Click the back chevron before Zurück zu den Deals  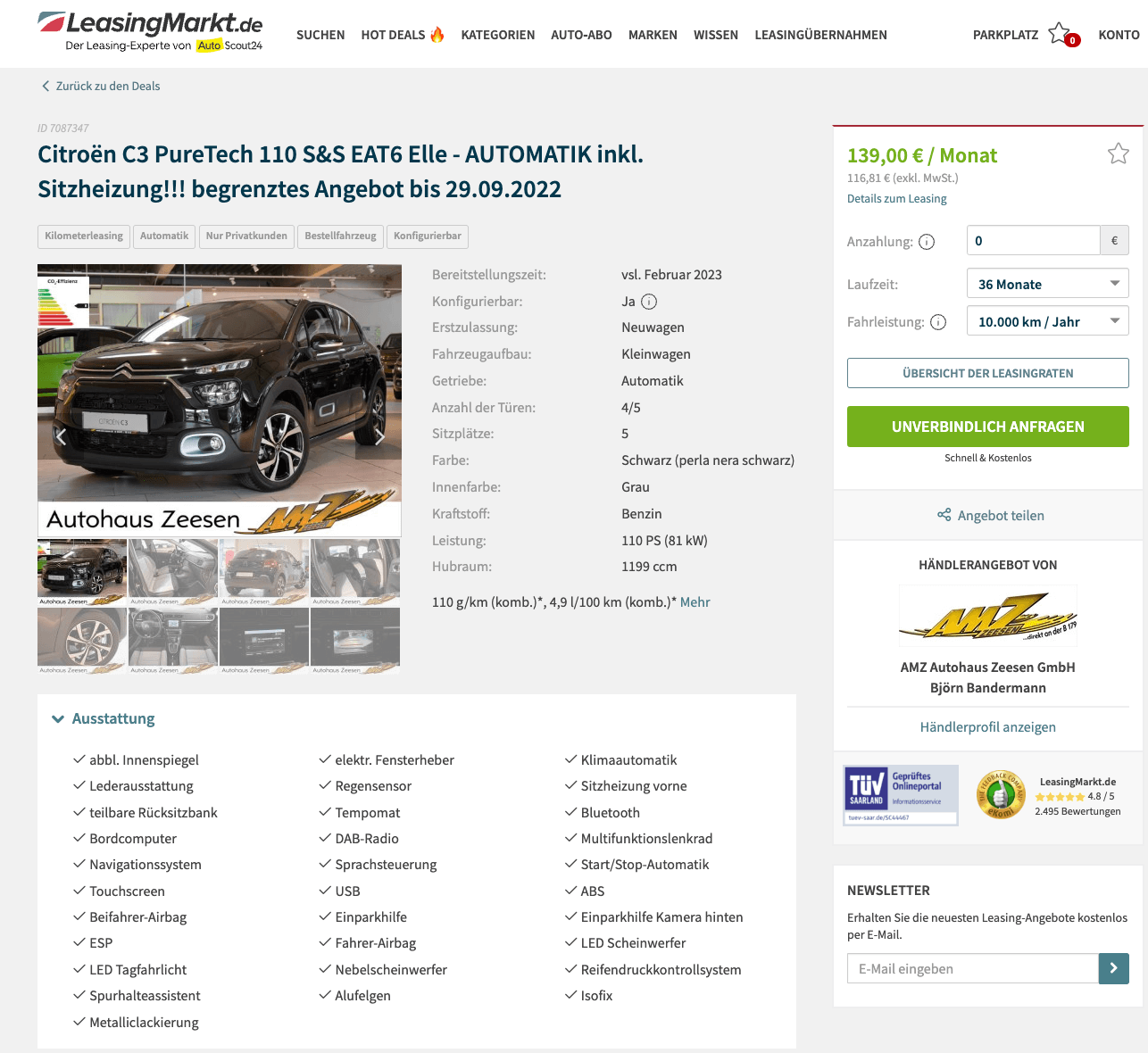pyautogui.click(x=46, y=87)
